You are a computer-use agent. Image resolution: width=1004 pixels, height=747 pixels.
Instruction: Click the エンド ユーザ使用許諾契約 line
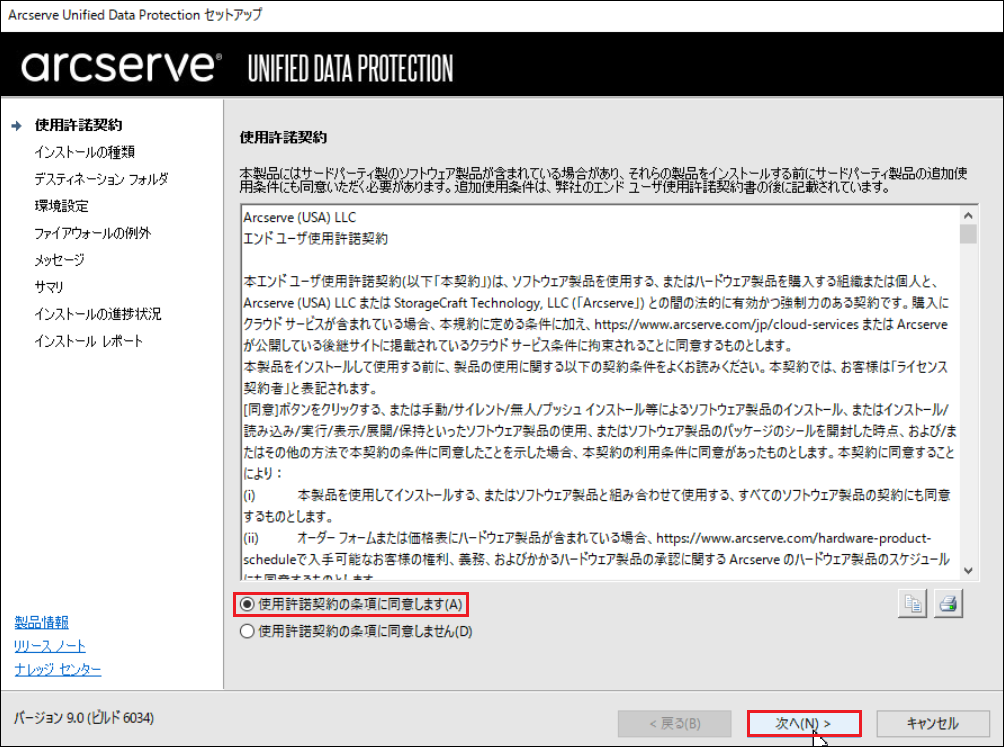(316, 239)
